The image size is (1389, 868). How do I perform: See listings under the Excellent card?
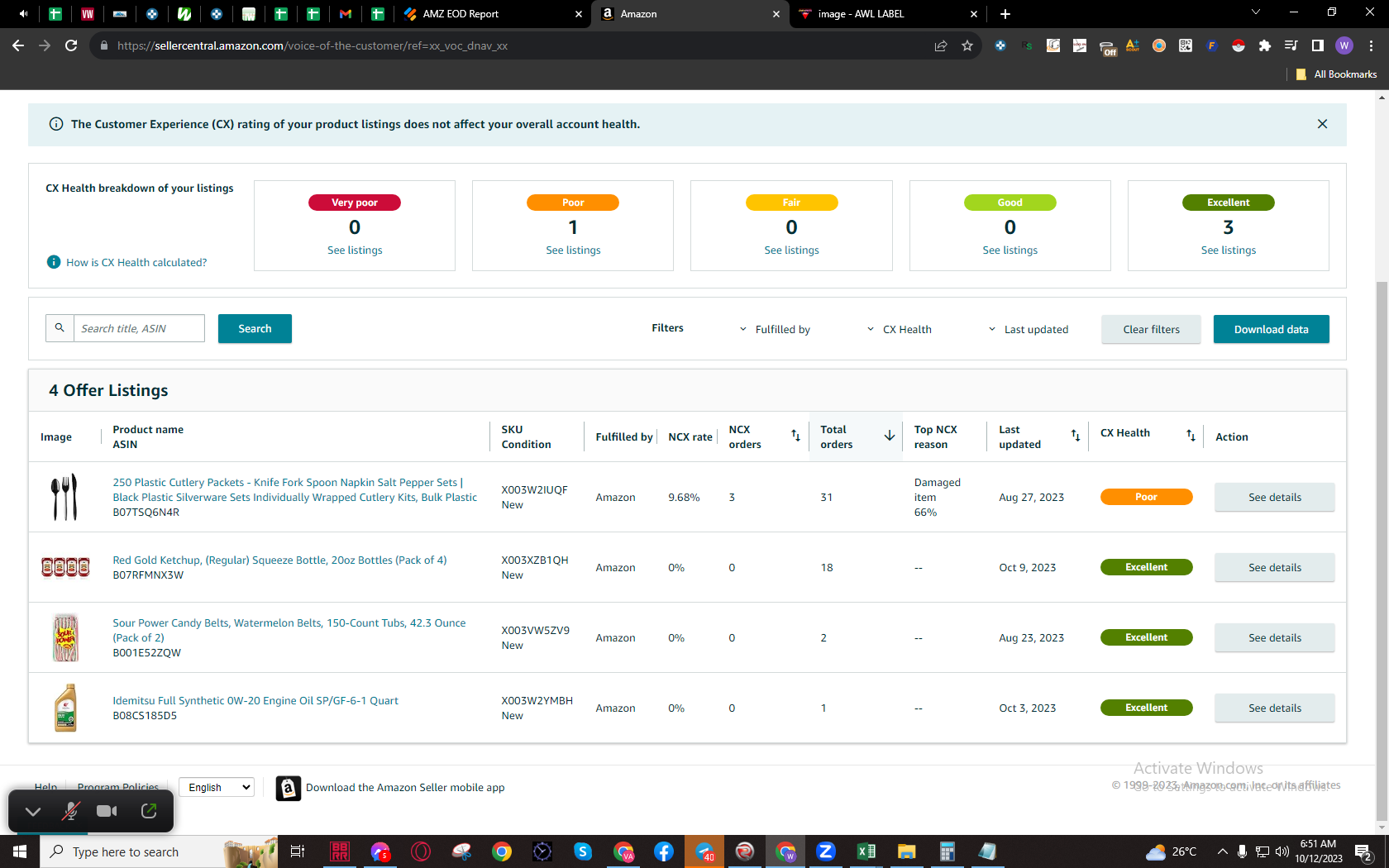click(x=1228, y=250)
